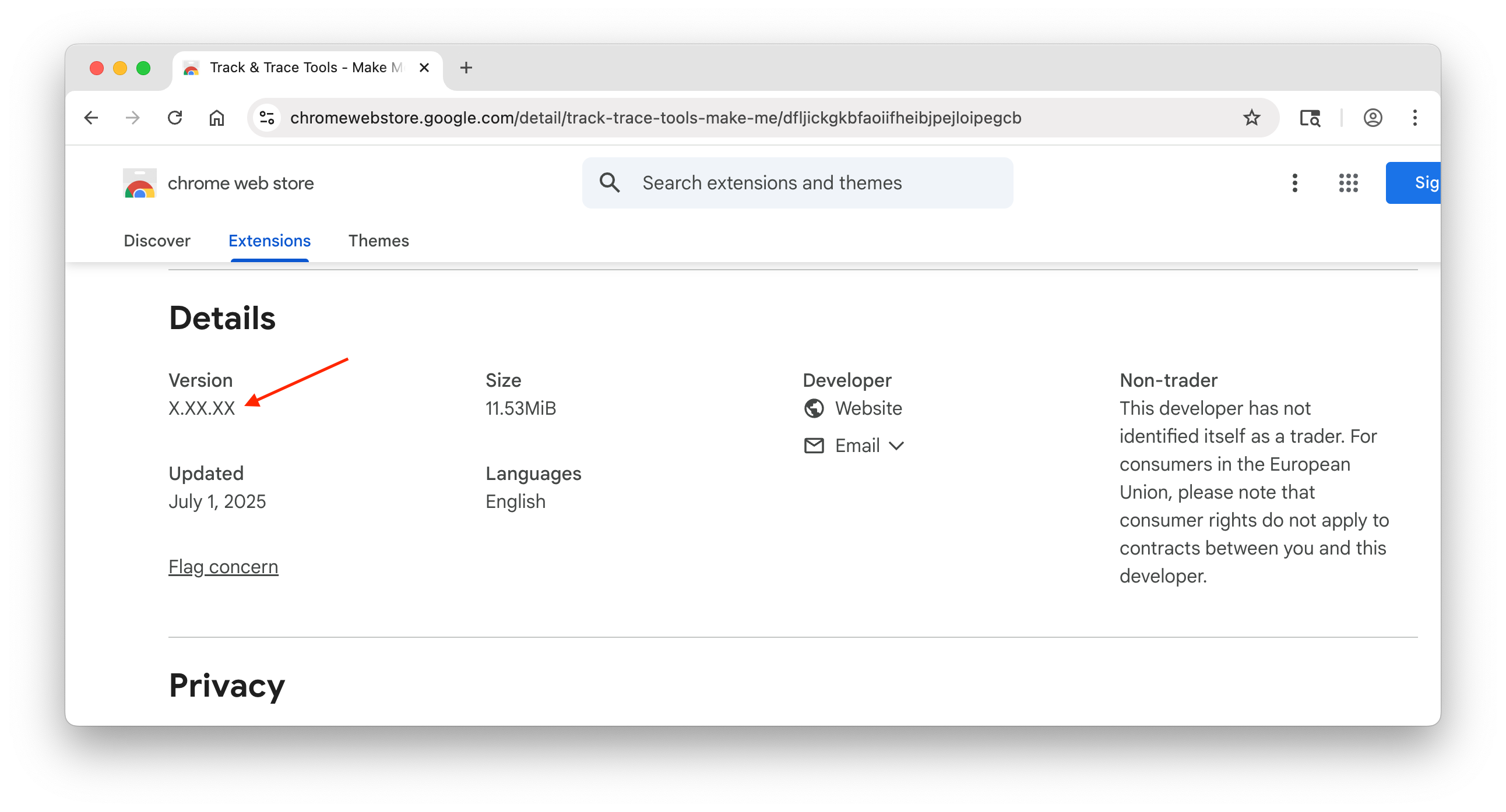
Task: Click the Chrome Web Store logo
Action: [x=140, y=183]
